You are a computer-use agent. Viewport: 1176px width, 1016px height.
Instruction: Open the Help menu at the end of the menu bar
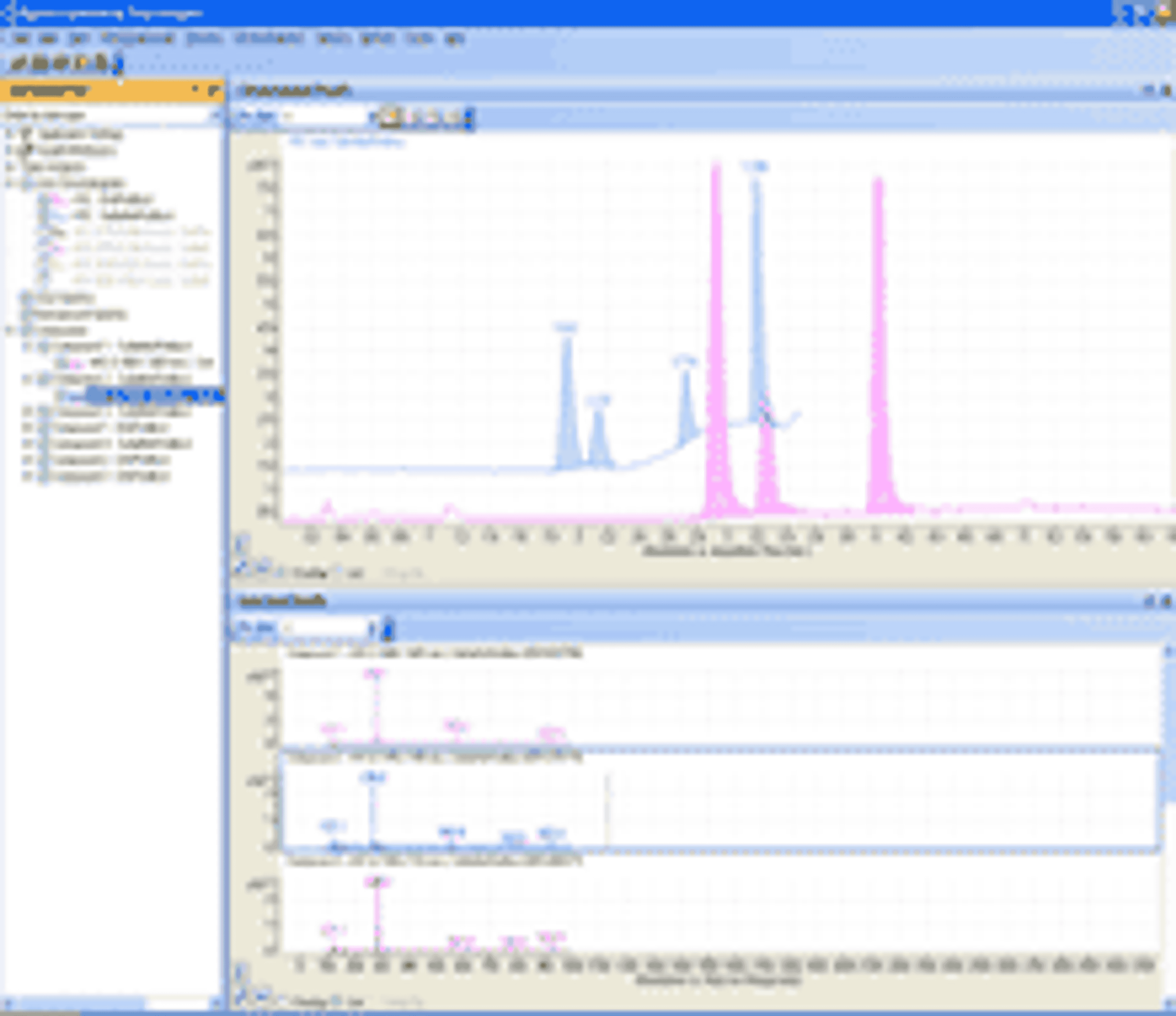pyautogui.click(x=454, y=38)
